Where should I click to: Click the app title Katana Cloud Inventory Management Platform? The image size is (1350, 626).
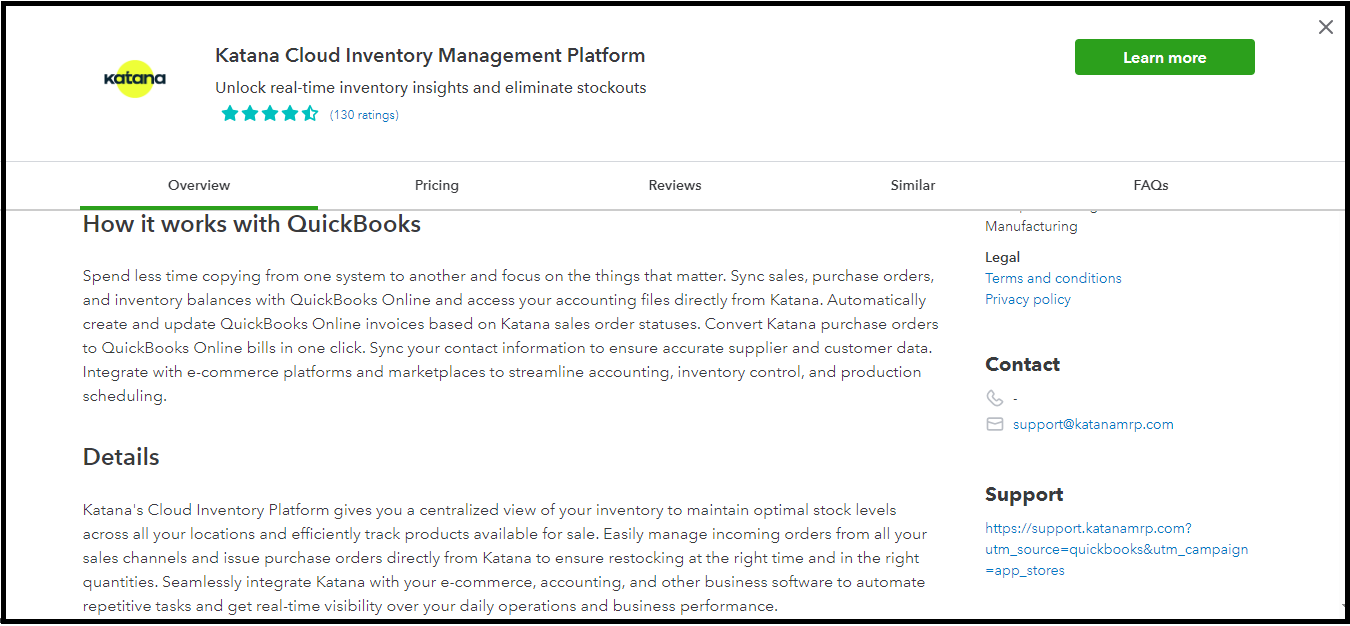pyautogui.click(x=430, y=56)
